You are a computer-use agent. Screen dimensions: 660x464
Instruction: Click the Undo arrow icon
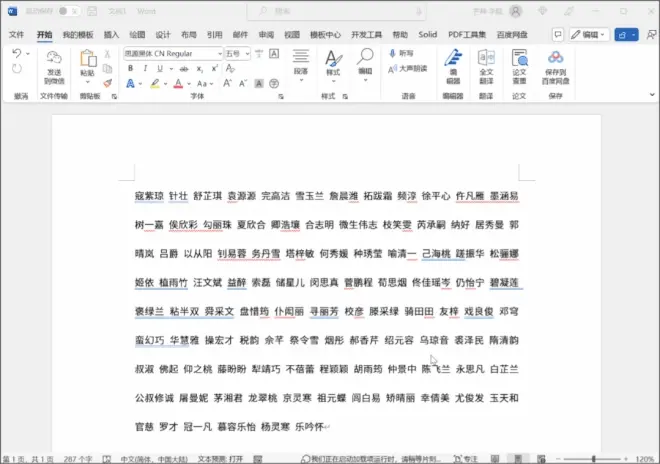coord(16,53)
